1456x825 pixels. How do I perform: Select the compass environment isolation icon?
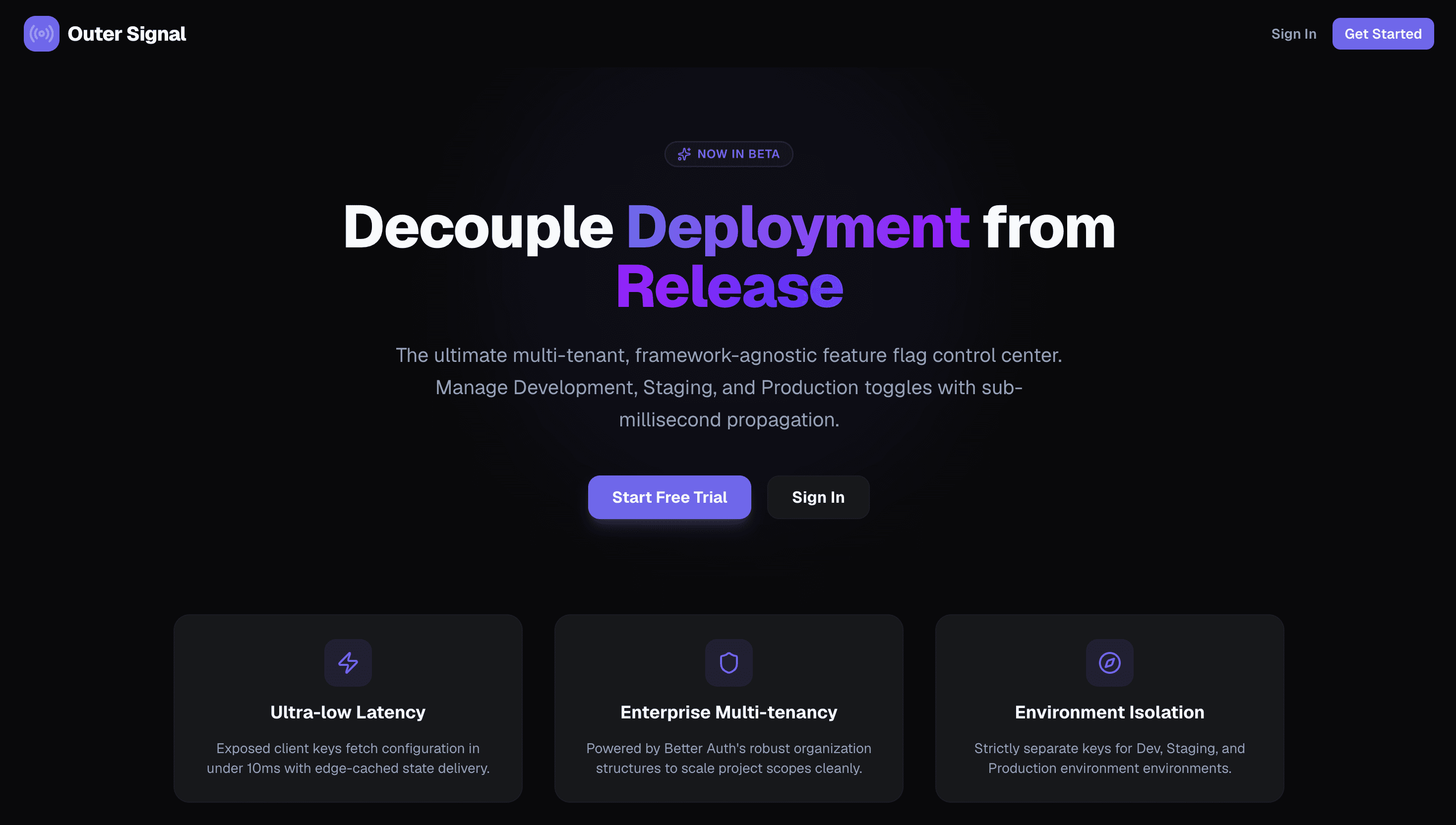coord(1109,662)
